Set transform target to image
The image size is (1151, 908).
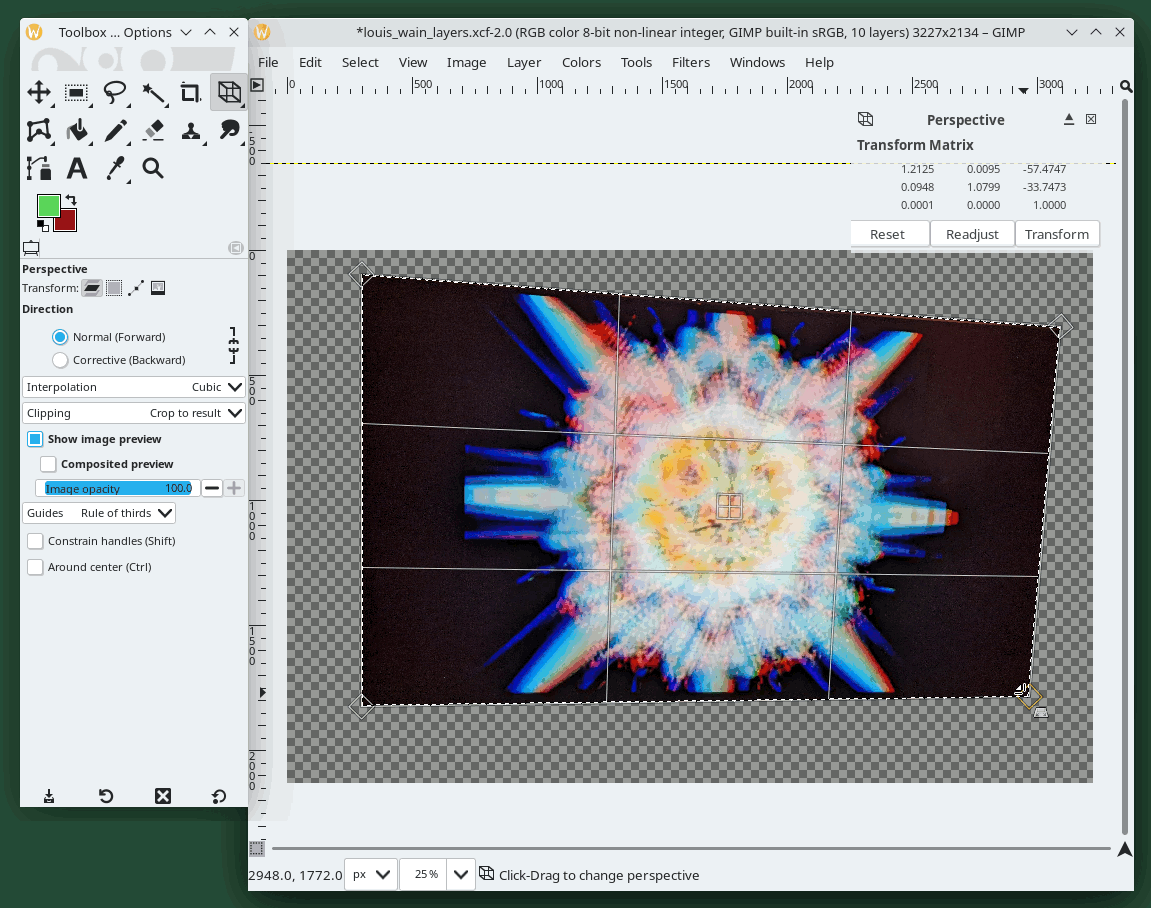[x=158, y=288]
